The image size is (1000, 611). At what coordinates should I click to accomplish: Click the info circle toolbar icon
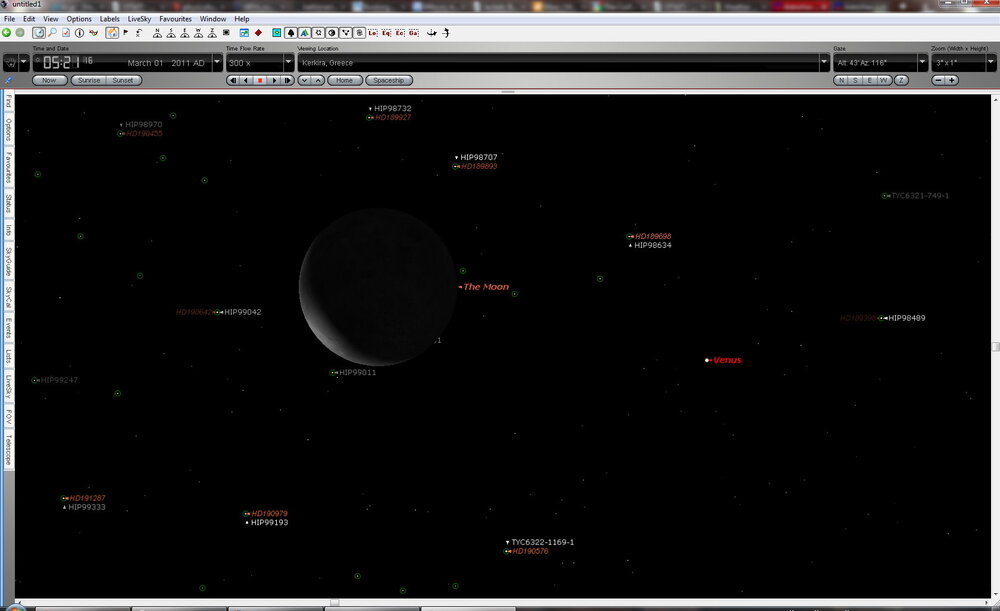79,32
